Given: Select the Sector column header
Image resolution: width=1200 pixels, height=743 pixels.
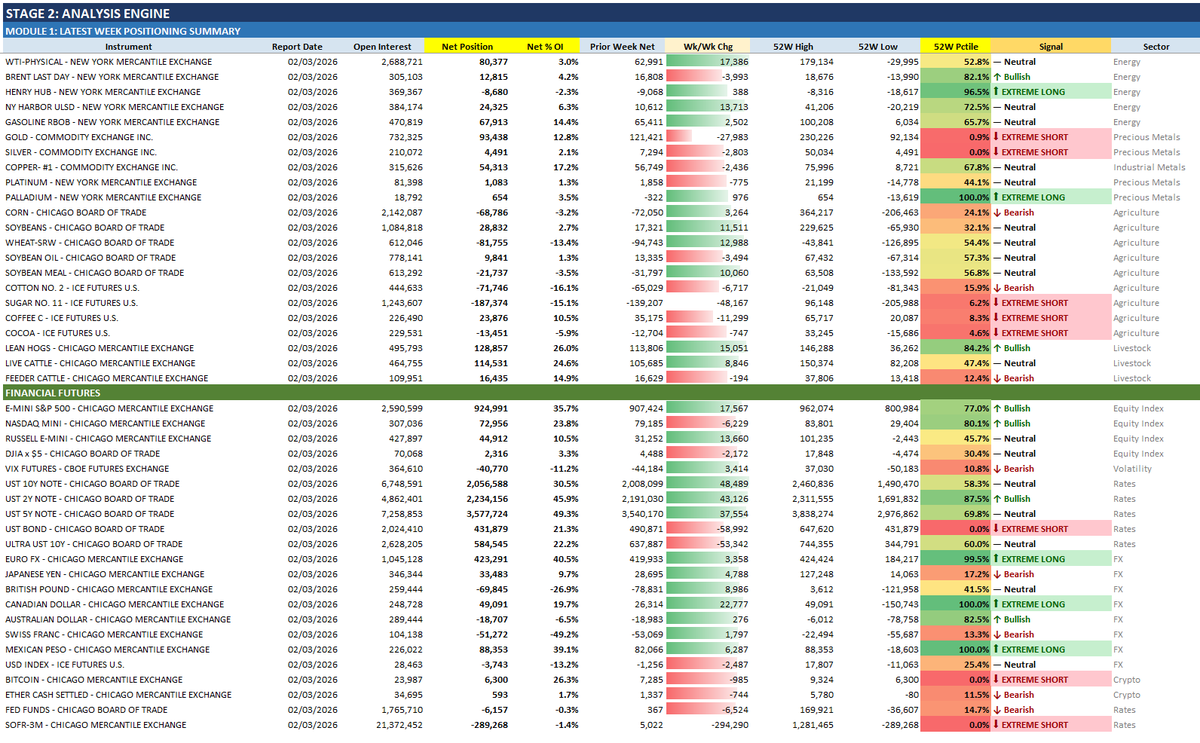Looking at the screenshot, I should pyautogui.click(x=1155, y=46).
